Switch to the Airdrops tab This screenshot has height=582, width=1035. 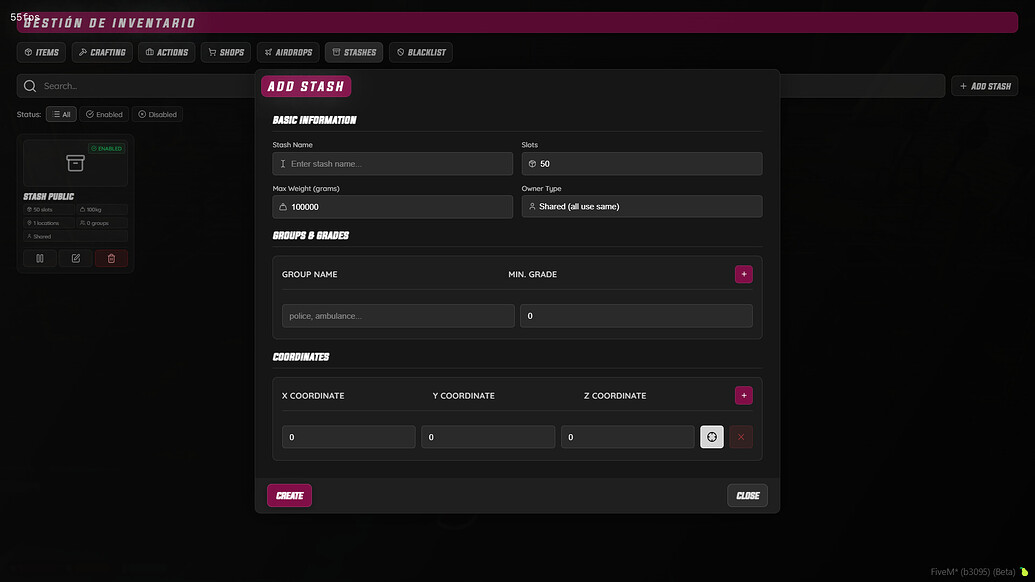288,51
